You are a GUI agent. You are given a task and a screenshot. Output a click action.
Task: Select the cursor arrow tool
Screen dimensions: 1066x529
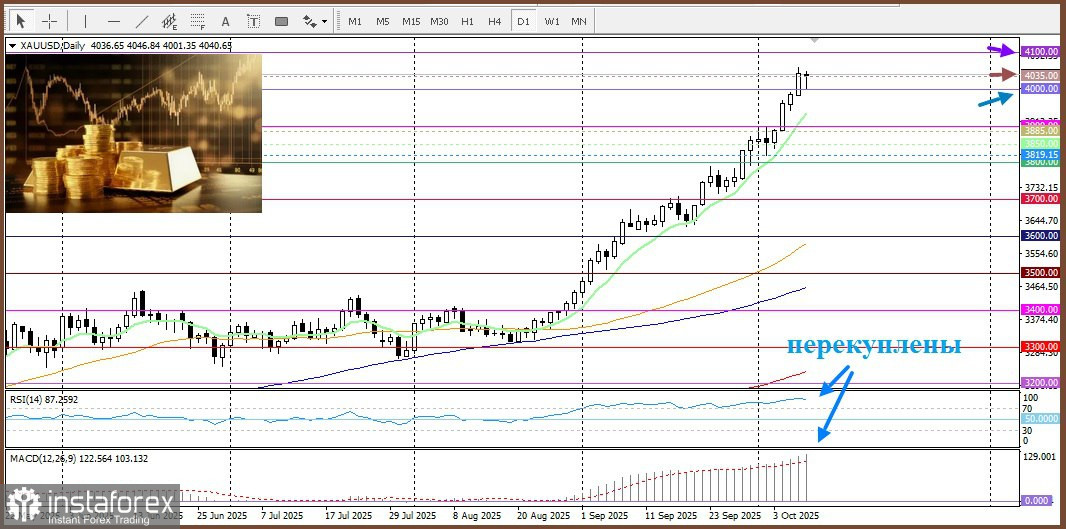[20, 21]
